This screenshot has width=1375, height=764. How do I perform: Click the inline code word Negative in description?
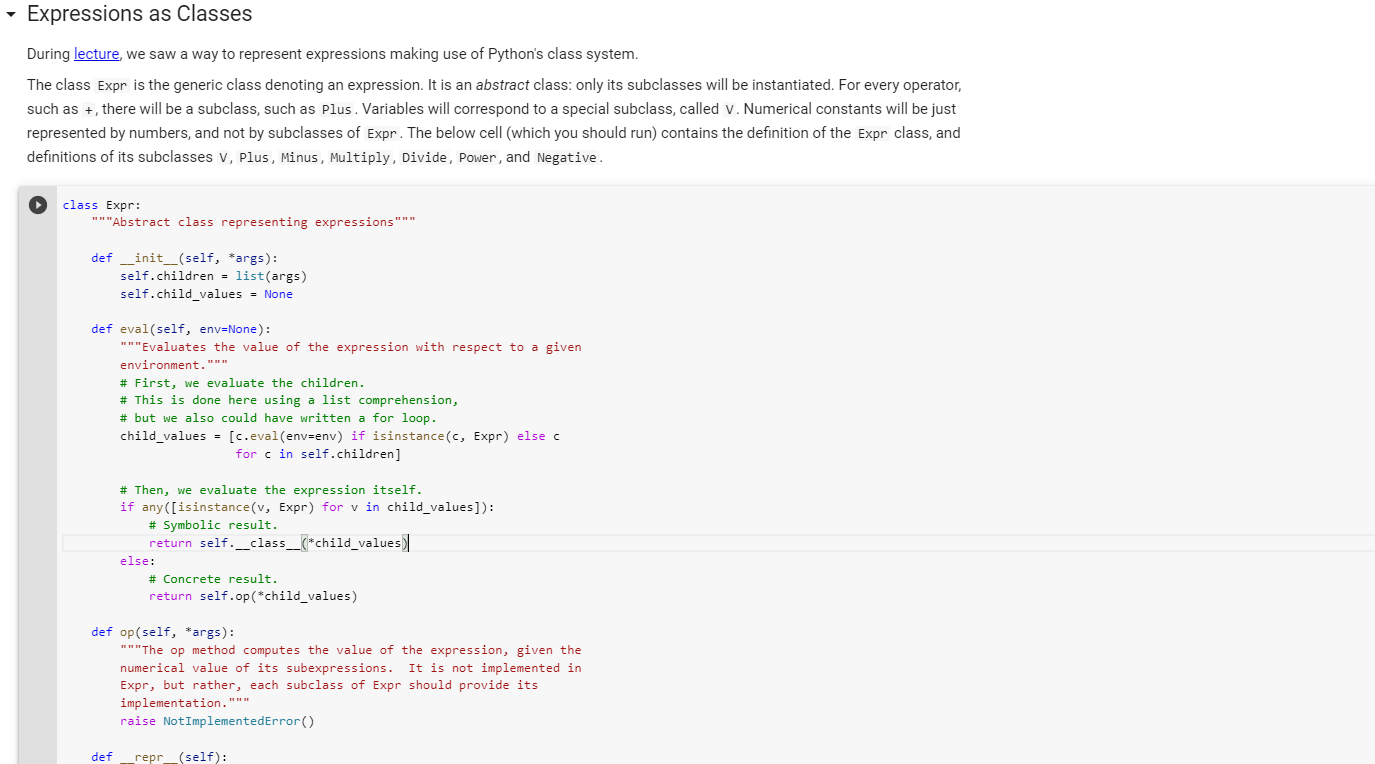tap(566, 157)
